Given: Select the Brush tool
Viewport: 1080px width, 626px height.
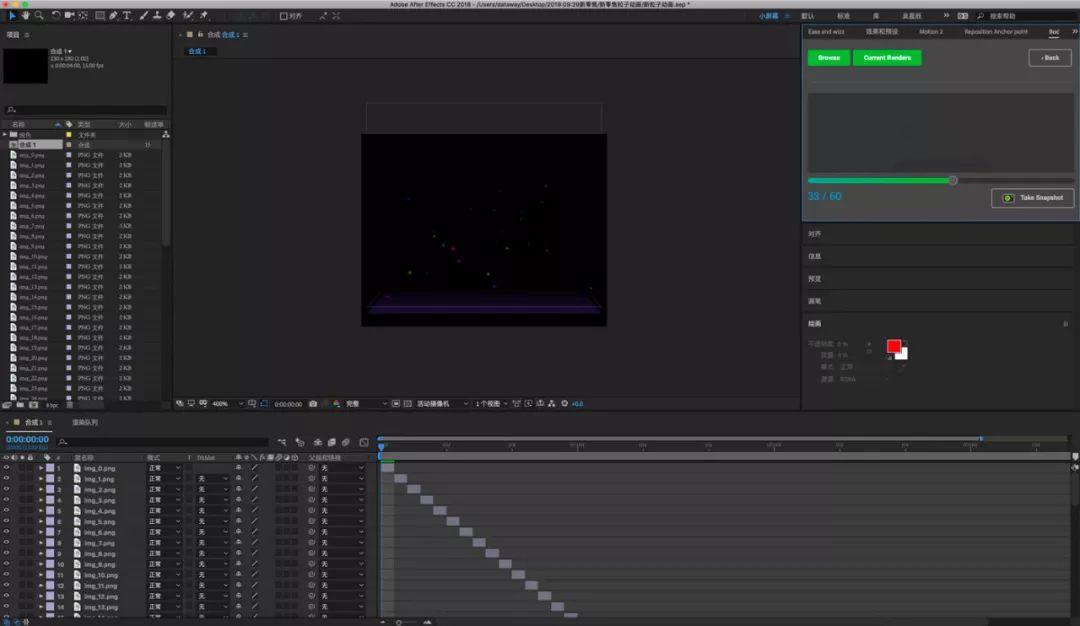Looking at the screenshot, I should point(144,16).
